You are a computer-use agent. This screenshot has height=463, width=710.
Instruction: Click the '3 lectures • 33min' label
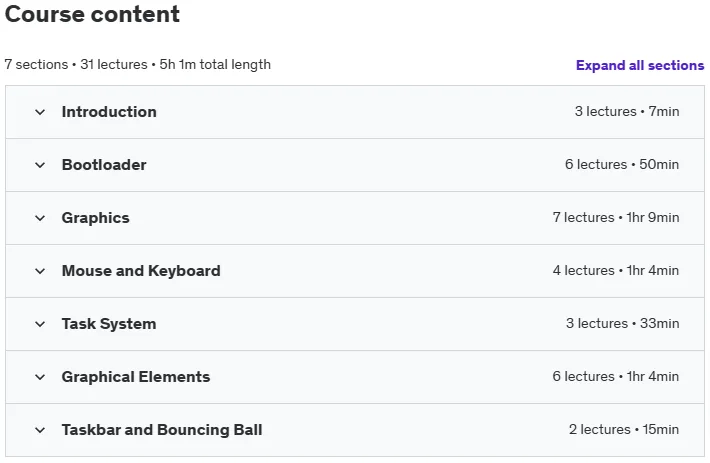pyautogui.click(x=622, y=323)
